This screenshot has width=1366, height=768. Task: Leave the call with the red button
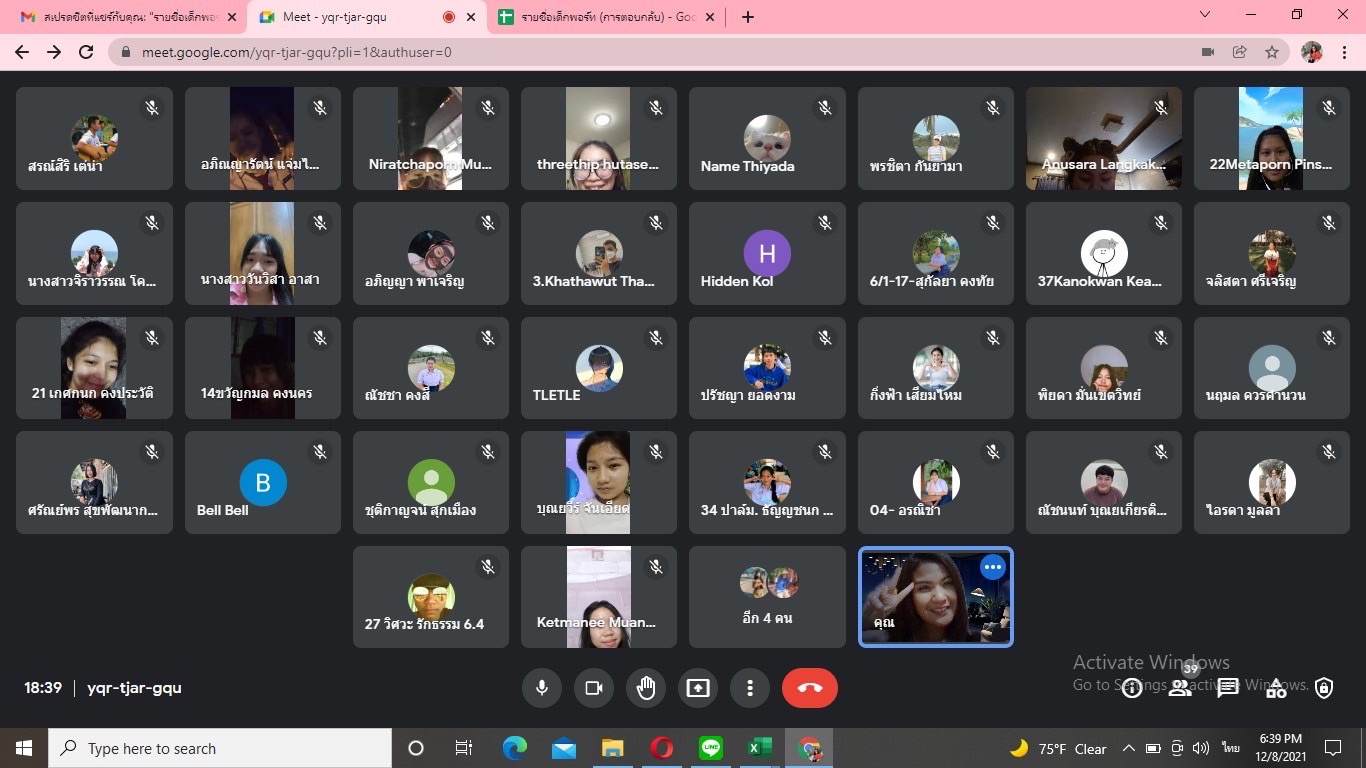point(810,688)
